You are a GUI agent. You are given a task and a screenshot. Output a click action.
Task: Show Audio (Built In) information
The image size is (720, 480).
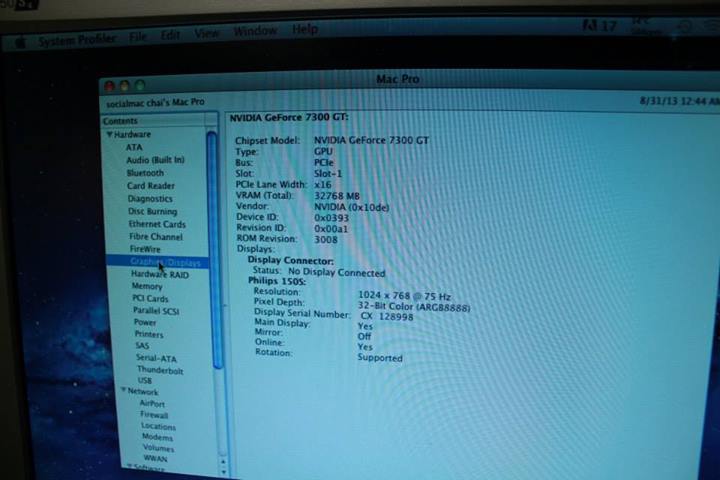point(154,160)
